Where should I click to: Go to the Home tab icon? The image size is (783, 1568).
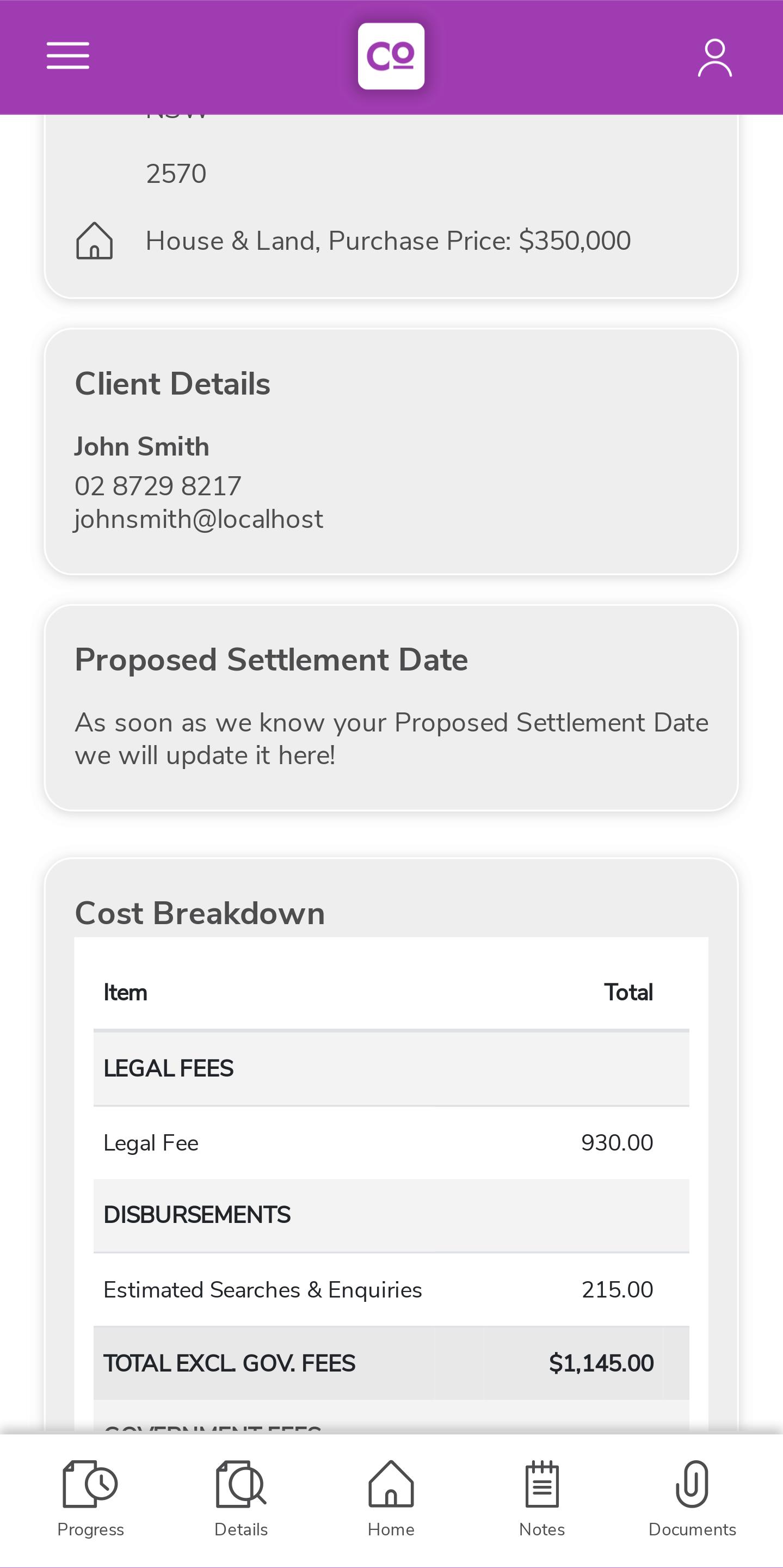pyautogui.click(x=391, y=1484)
